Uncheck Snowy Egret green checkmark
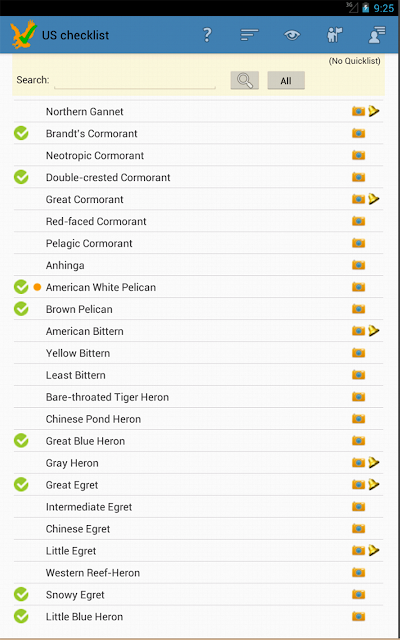The height and width of the screenshot is (640, 400). click(21, 594)
